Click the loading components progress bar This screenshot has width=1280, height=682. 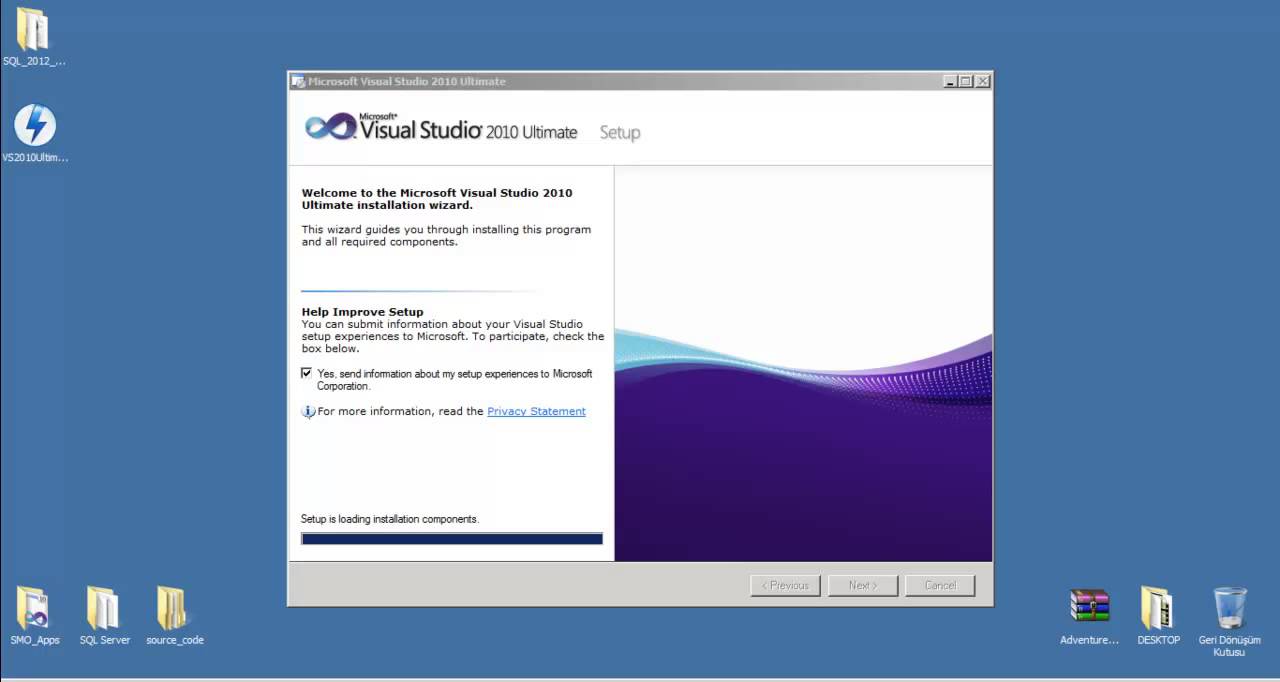(x=452, y=539)
